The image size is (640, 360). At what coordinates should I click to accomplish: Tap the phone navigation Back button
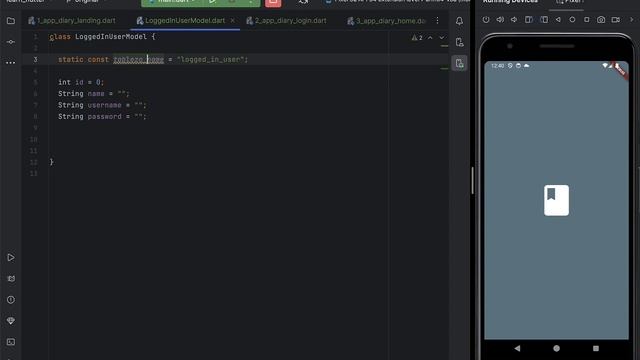518,348
